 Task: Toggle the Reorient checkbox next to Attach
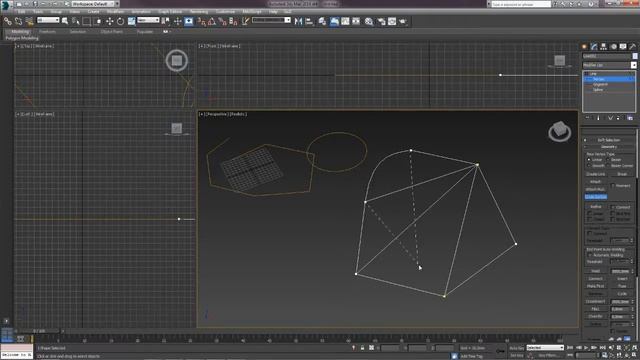[x=613, y=186]
